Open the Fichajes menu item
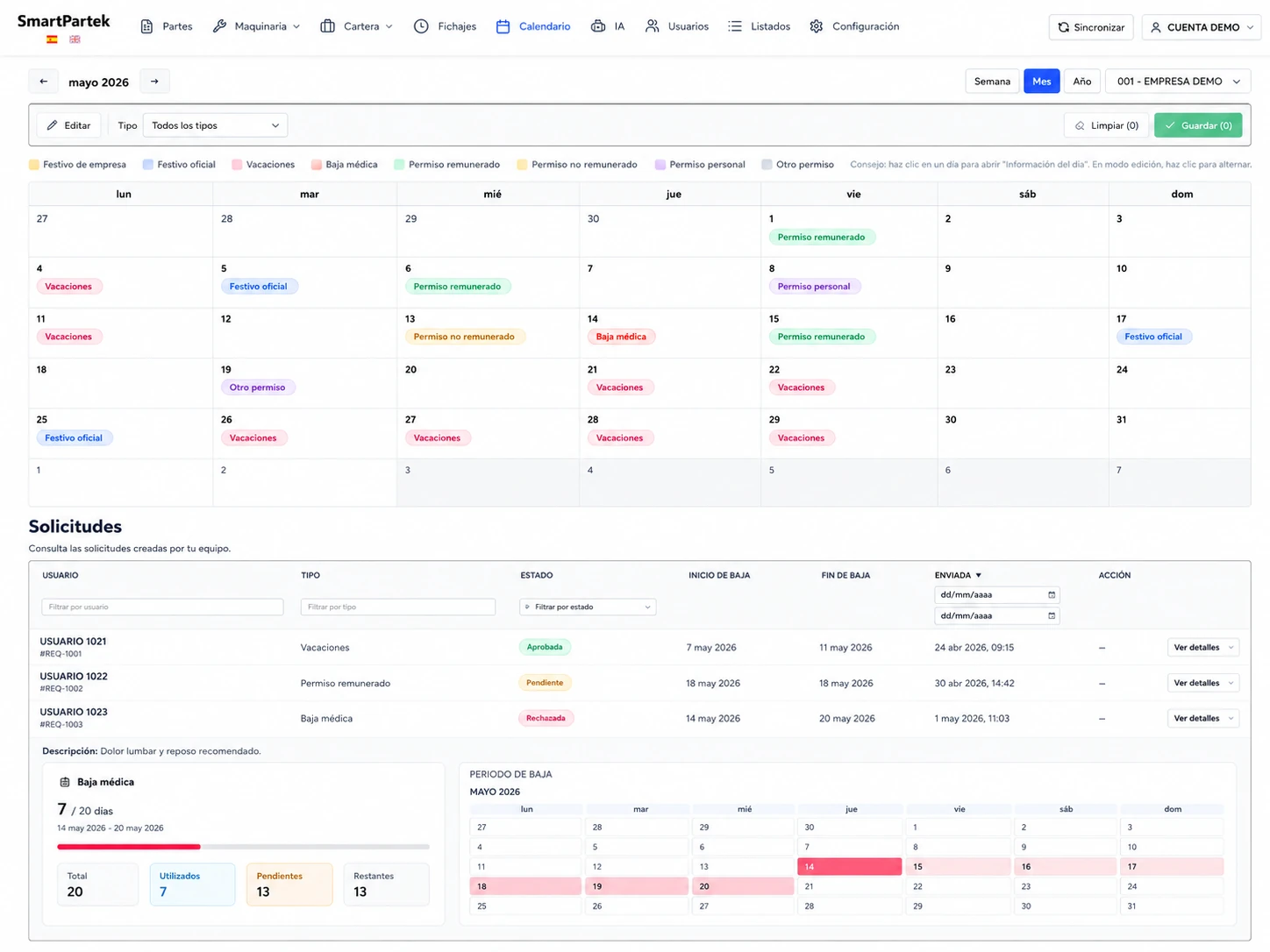Image resolution: width=1270 pixels, height=952 pixels. pos(446,26)
